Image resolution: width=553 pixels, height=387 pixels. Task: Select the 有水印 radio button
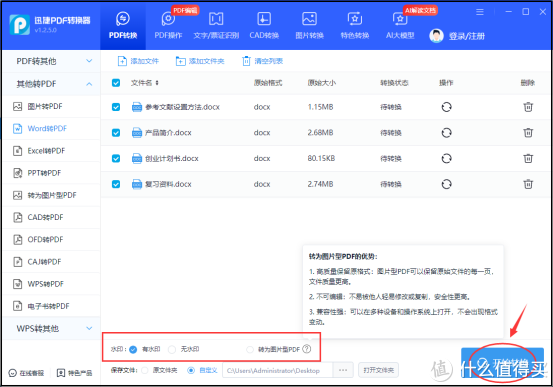(133, 349)
